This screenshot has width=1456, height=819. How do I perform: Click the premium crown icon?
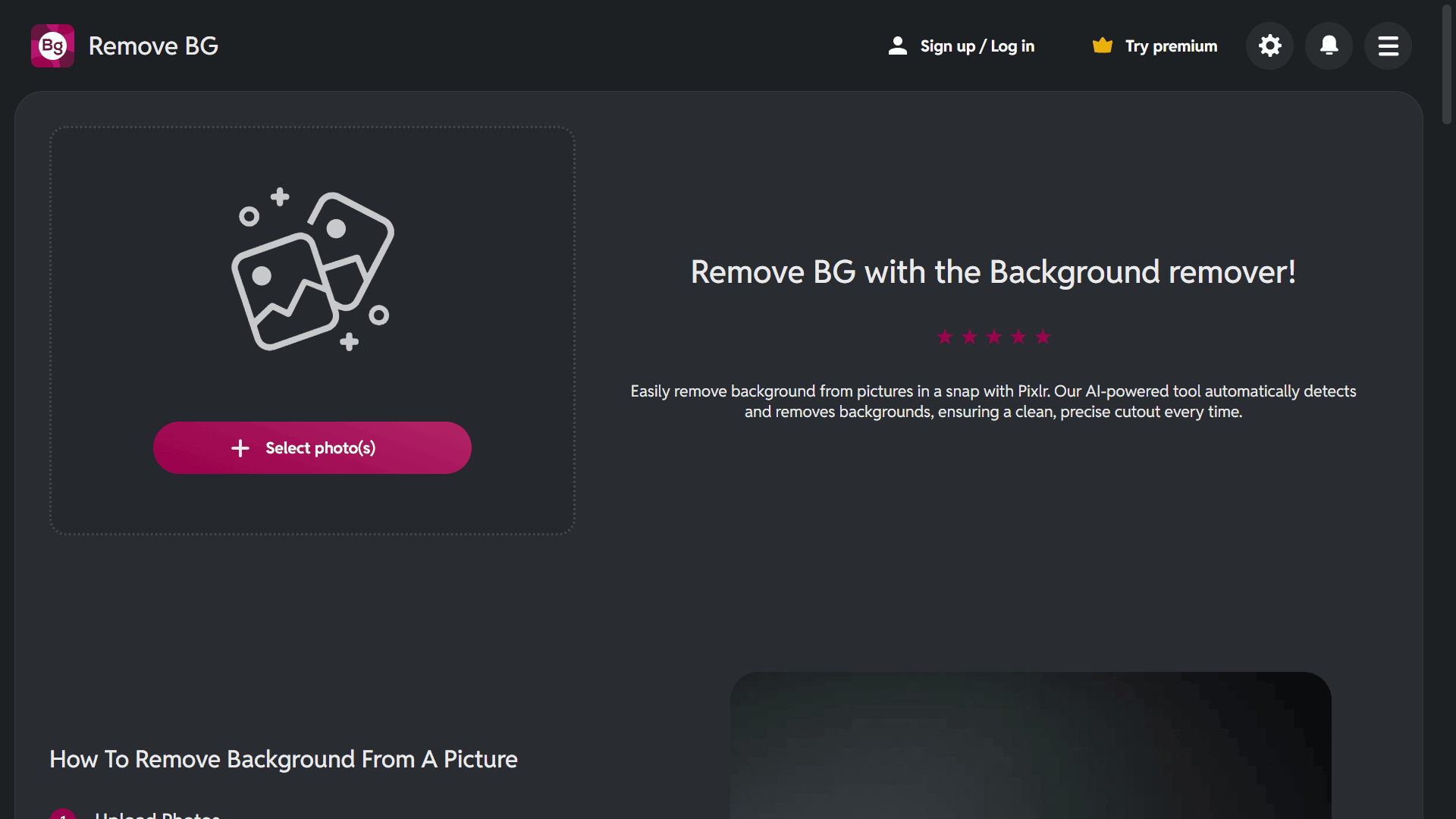coord(1102,46)
